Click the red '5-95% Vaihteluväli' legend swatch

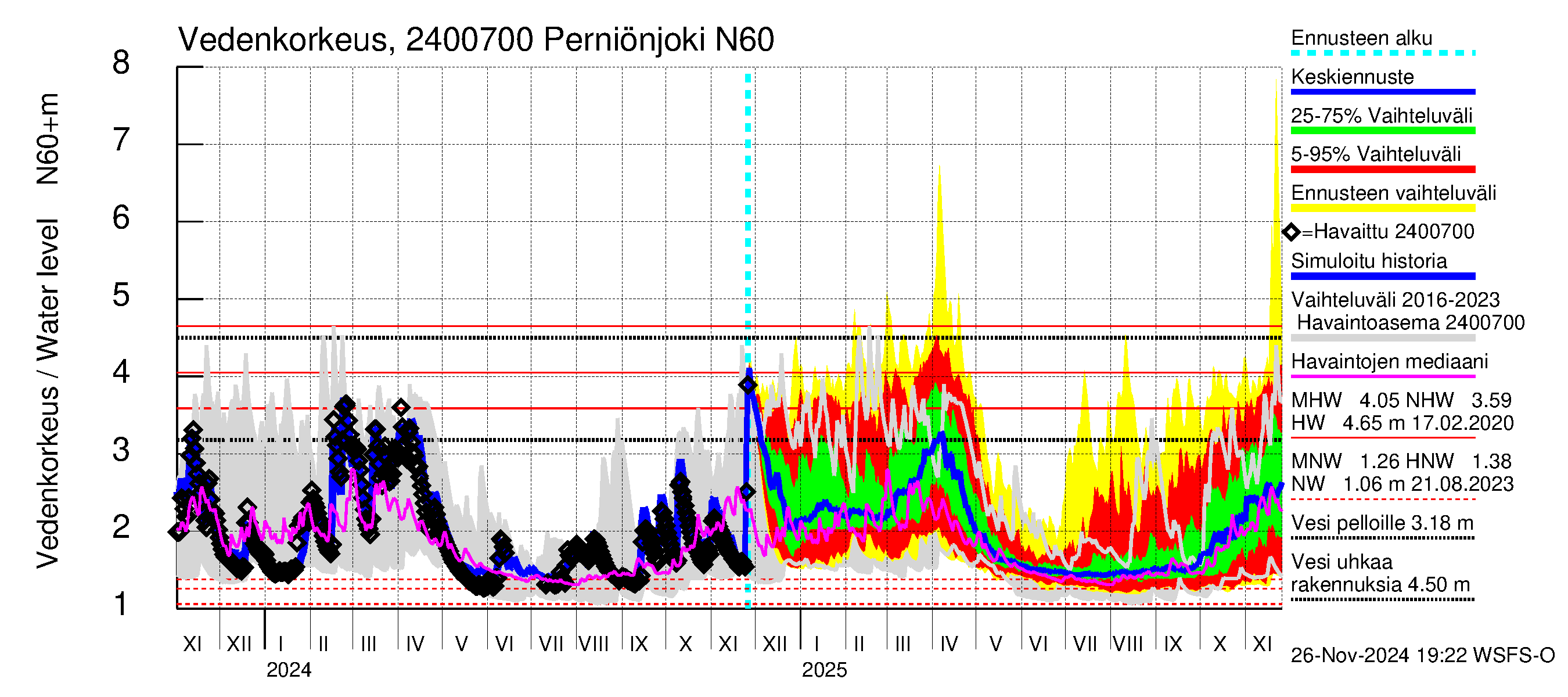[1383, 169]
